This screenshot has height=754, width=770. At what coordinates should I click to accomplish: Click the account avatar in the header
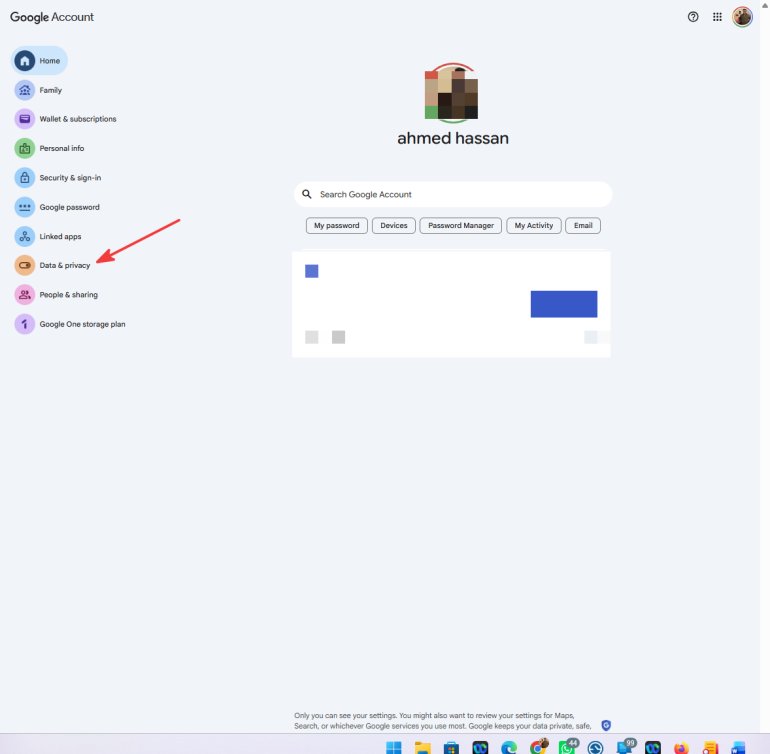(742, 17)
